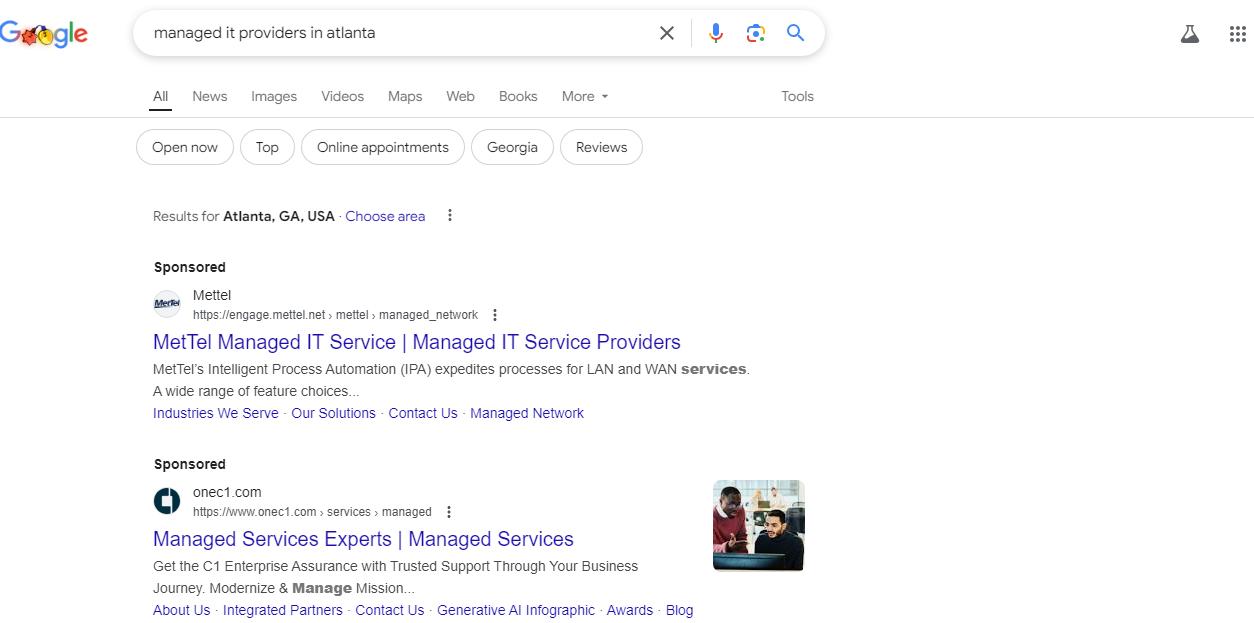
Task: Click the onec1.com advertiser name
Action: [227, 492]
